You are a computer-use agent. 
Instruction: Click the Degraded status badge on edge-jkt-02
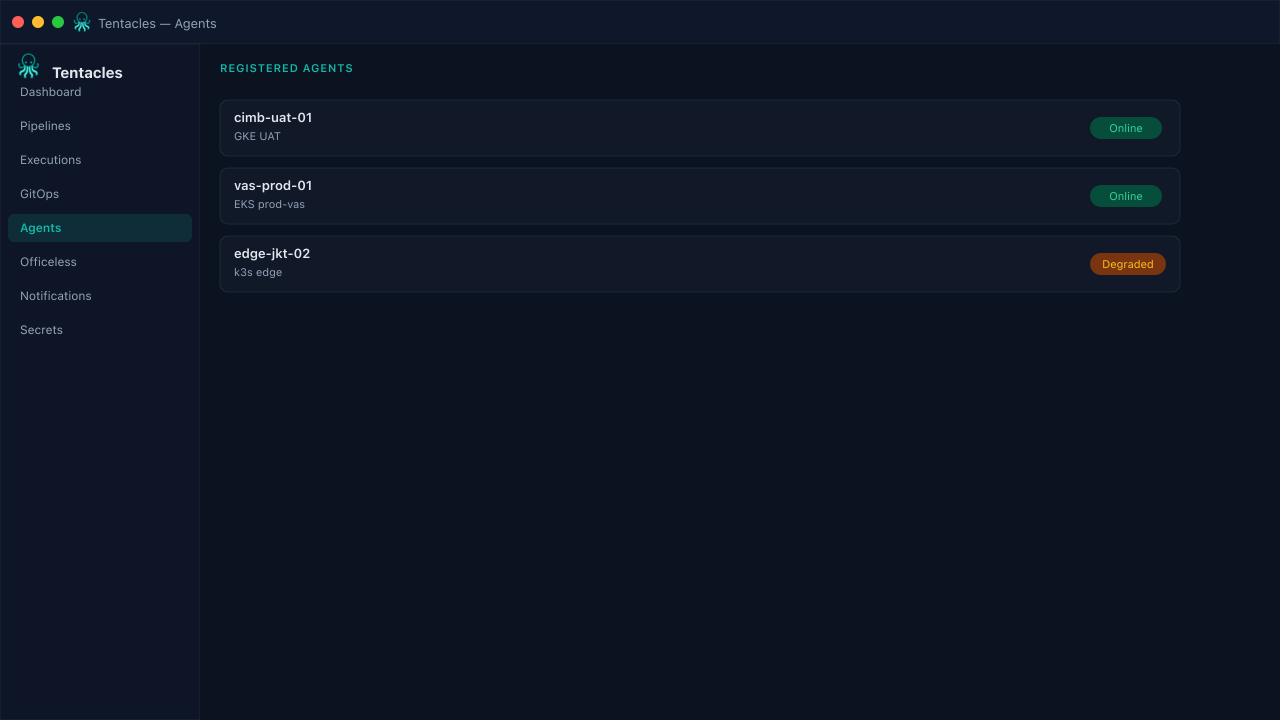coord(1128,264)
